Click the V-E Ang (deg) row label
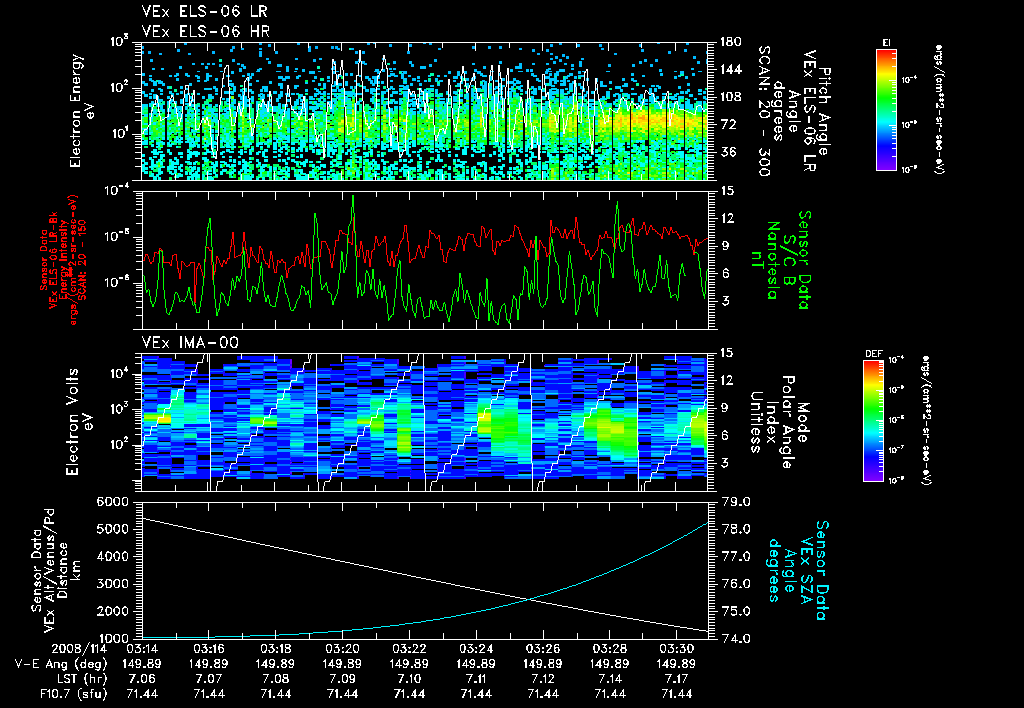Viewport: 1024px width, 708px height. click(x=61, y=664)
